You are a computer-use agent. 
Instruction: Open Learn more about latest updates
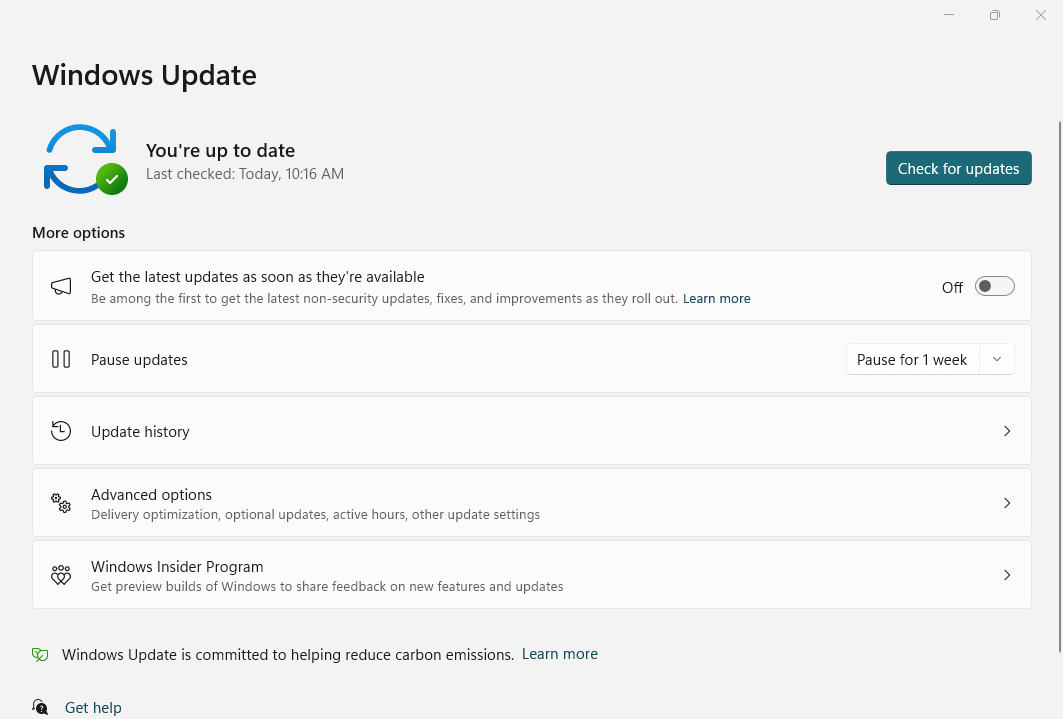tap(717, 299)
